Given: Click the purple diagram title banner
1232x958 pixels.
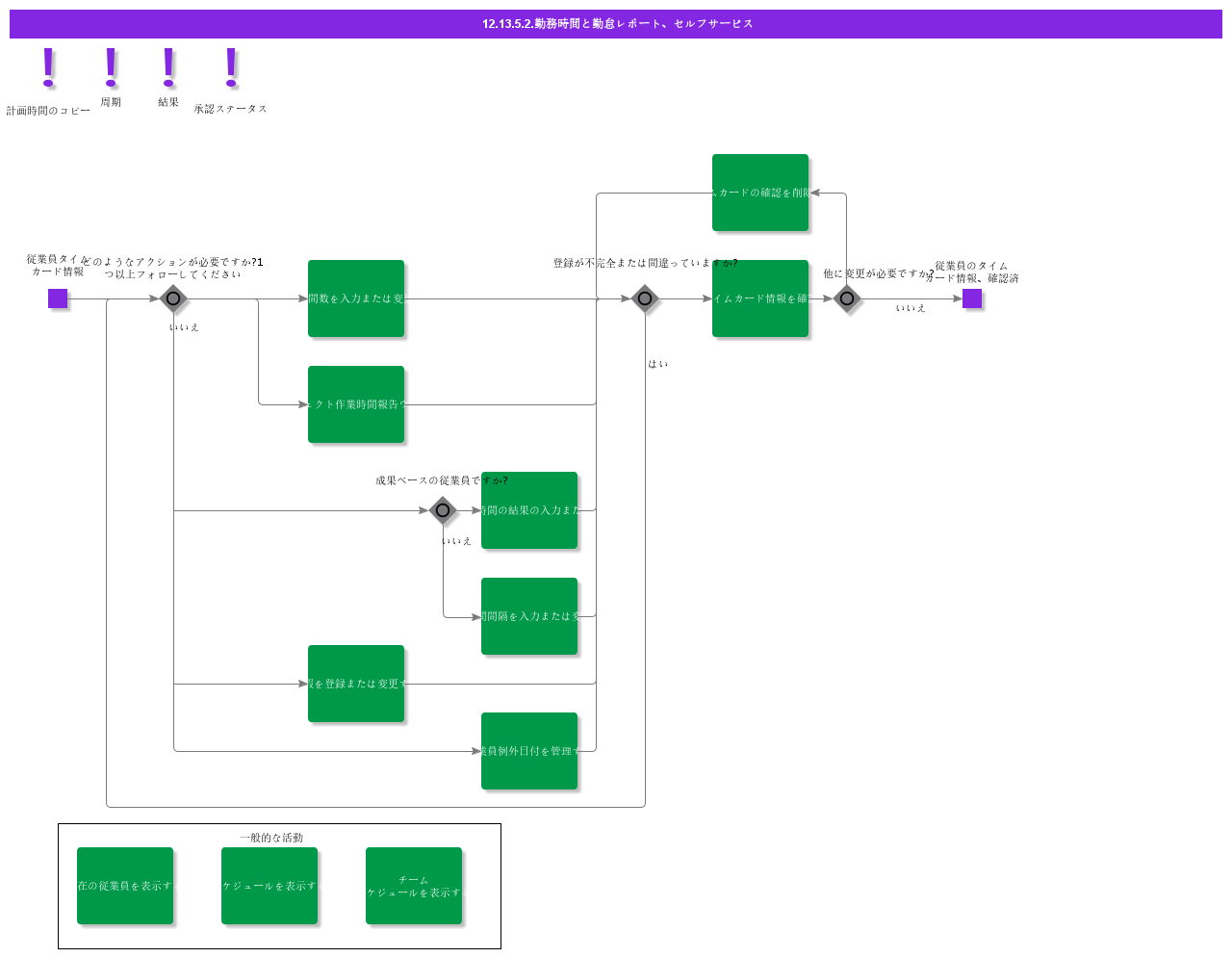Looking at the screenshot, I should [x=616, y=24].
